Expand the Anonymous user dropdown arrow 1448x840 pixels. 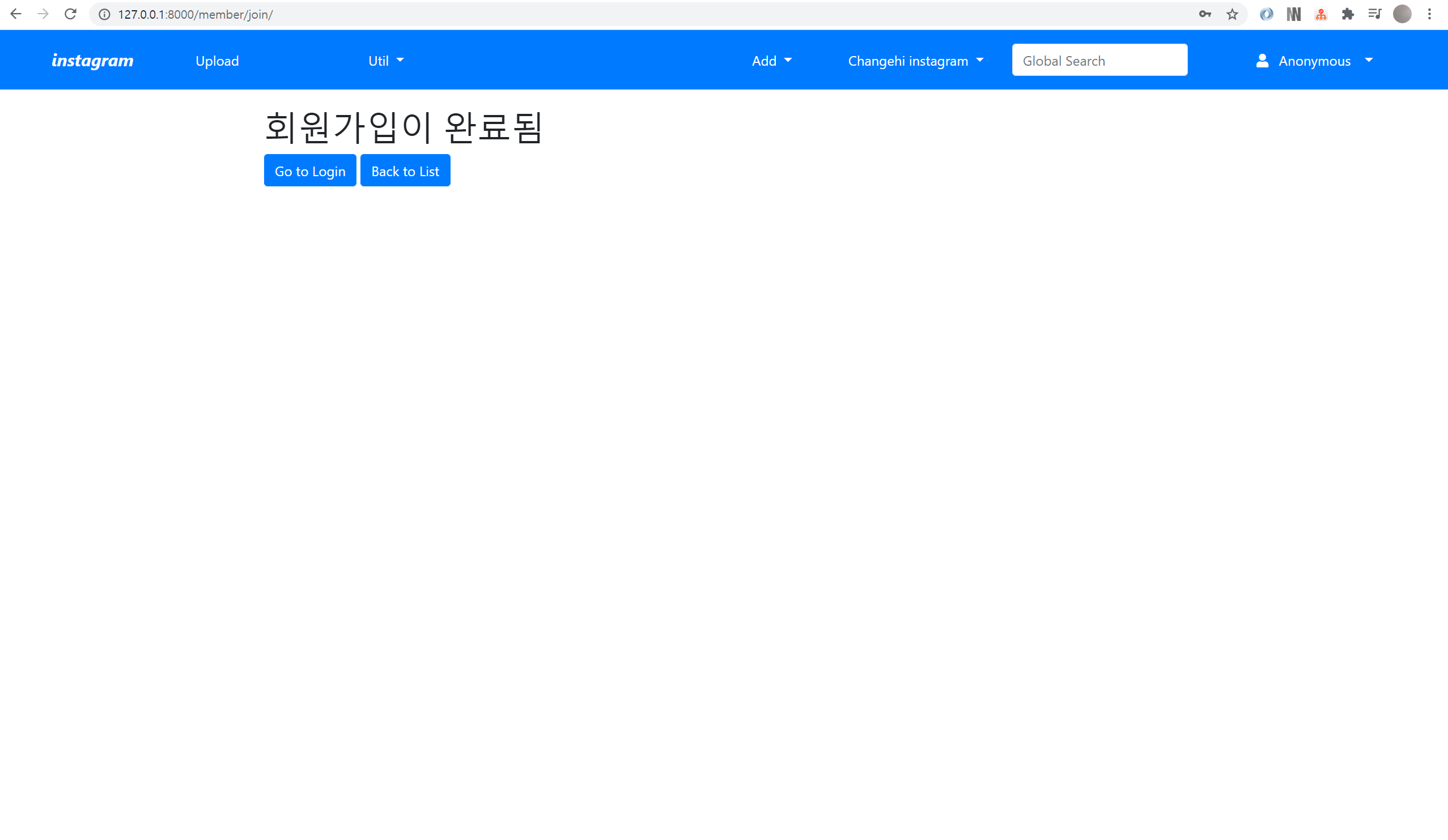(1369, 60)
